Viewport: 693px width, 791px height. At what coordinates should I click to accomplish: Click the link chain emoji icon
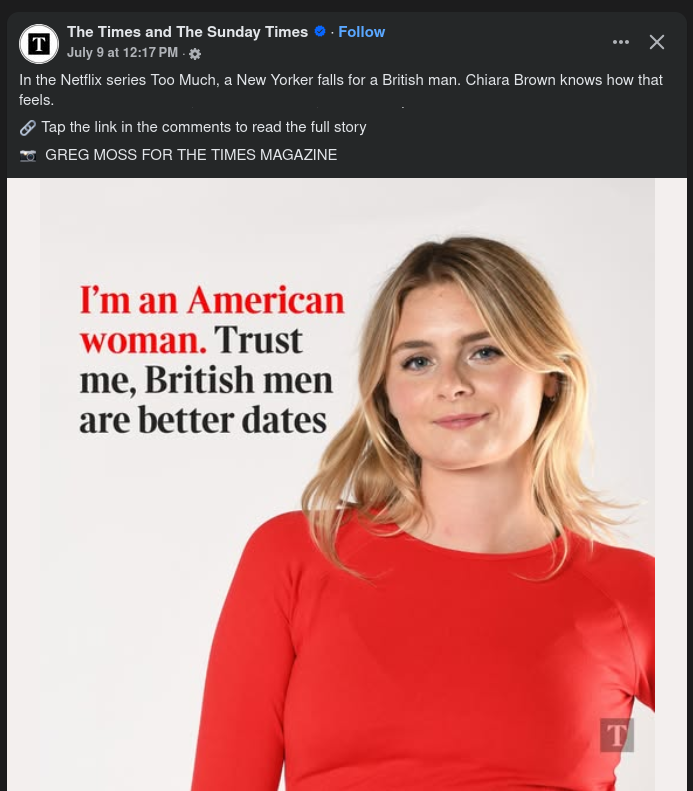click(x=28, y=128)
